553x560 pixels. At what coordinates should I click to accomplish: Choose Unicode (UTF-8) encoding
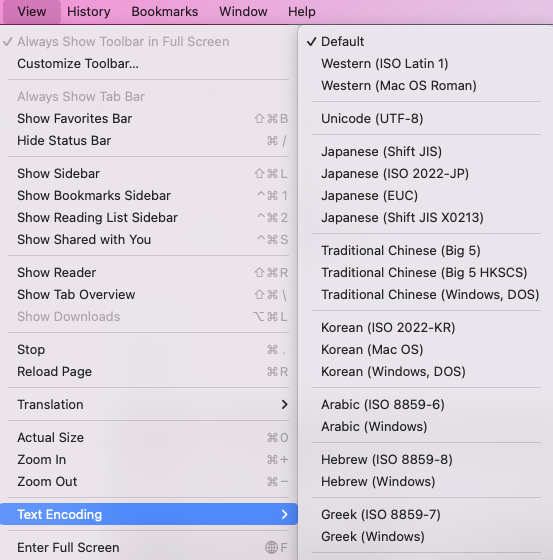425,119
